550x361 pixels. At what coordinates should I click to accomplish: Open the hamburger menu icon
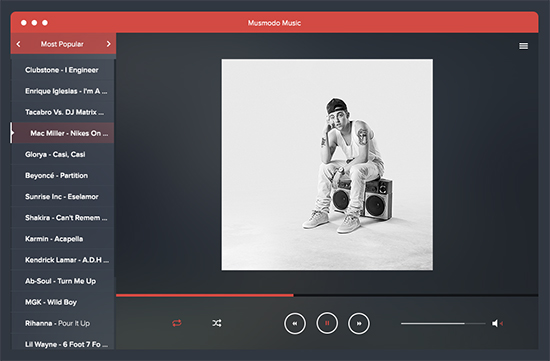(x=523, y=46)
